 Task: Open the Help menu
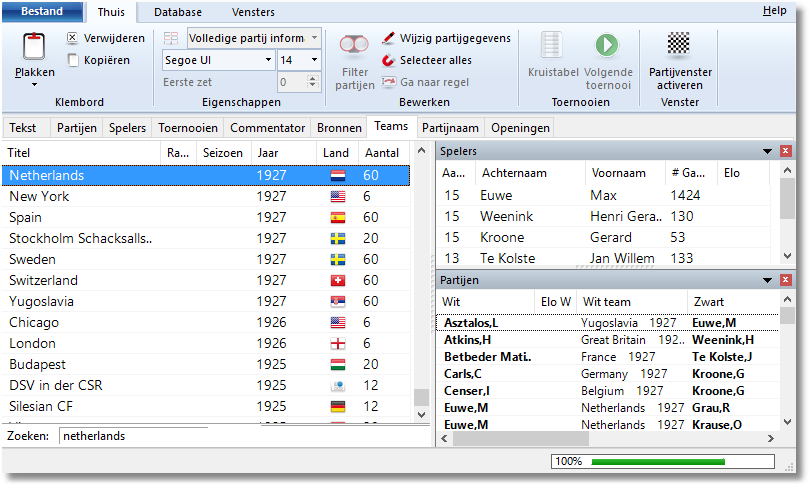pyautogui.click(x=774, y=11)
